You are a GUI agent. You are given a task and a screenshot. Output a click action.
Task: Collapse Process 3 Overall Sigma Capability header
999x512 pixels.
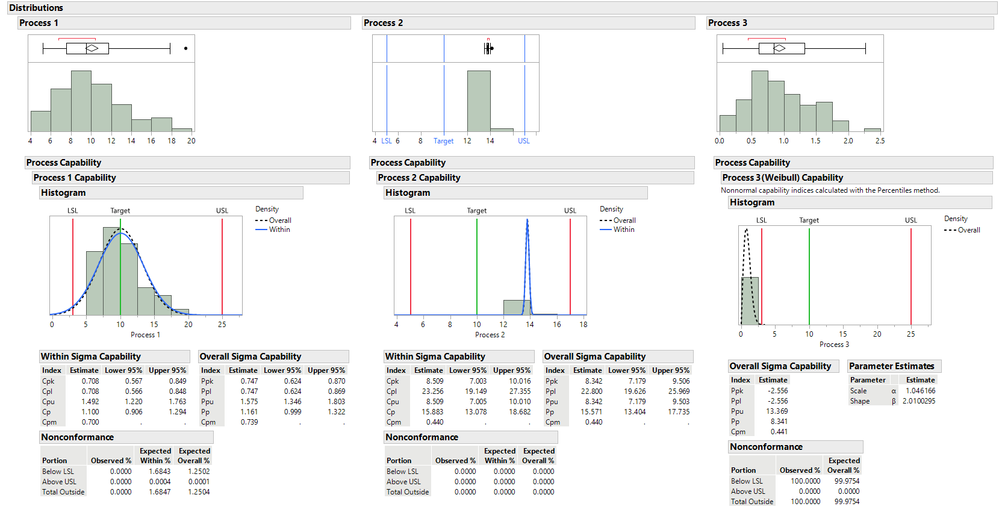(785, 366)
